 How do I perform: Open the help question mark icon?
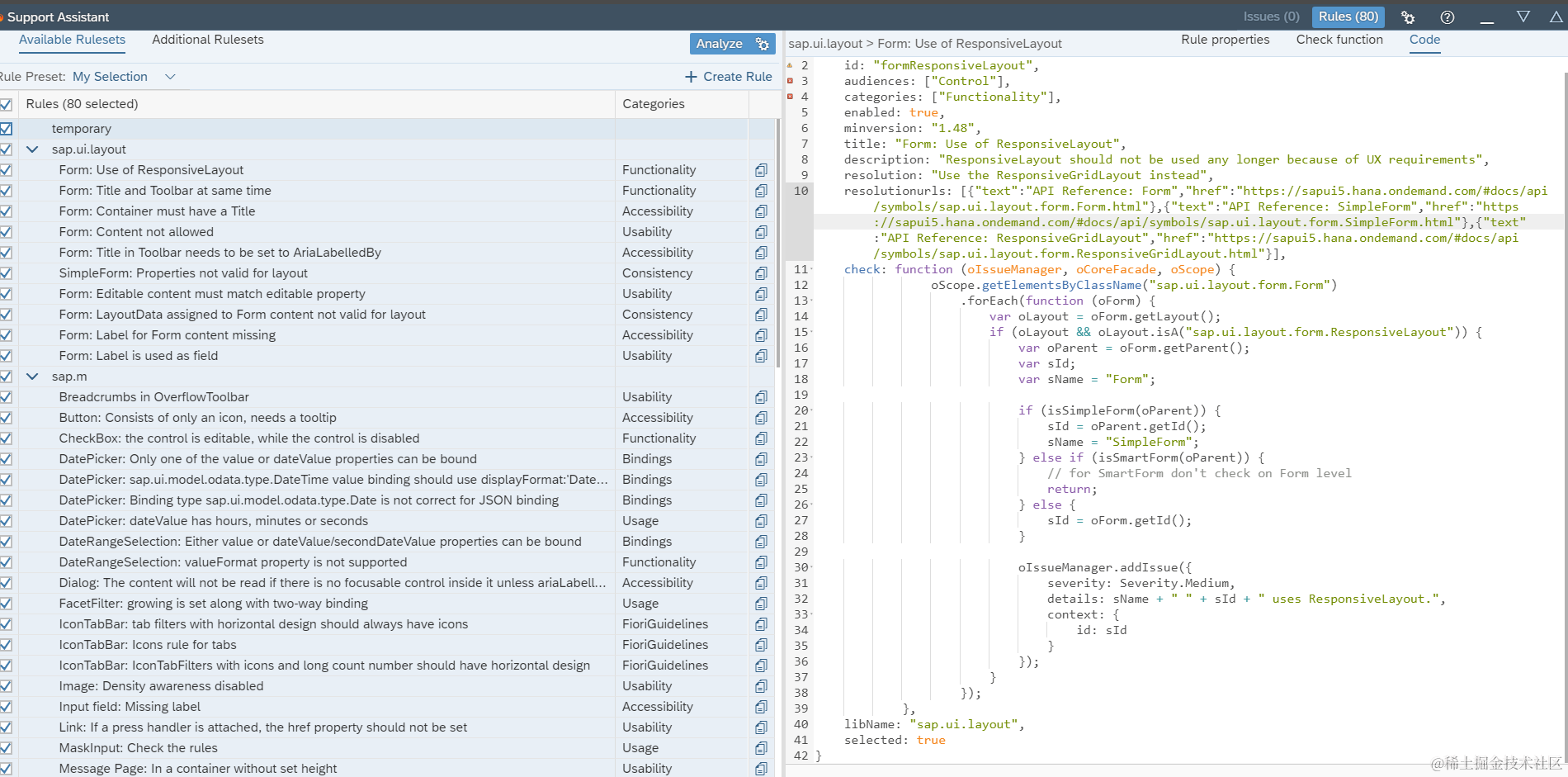point(1448,17)
